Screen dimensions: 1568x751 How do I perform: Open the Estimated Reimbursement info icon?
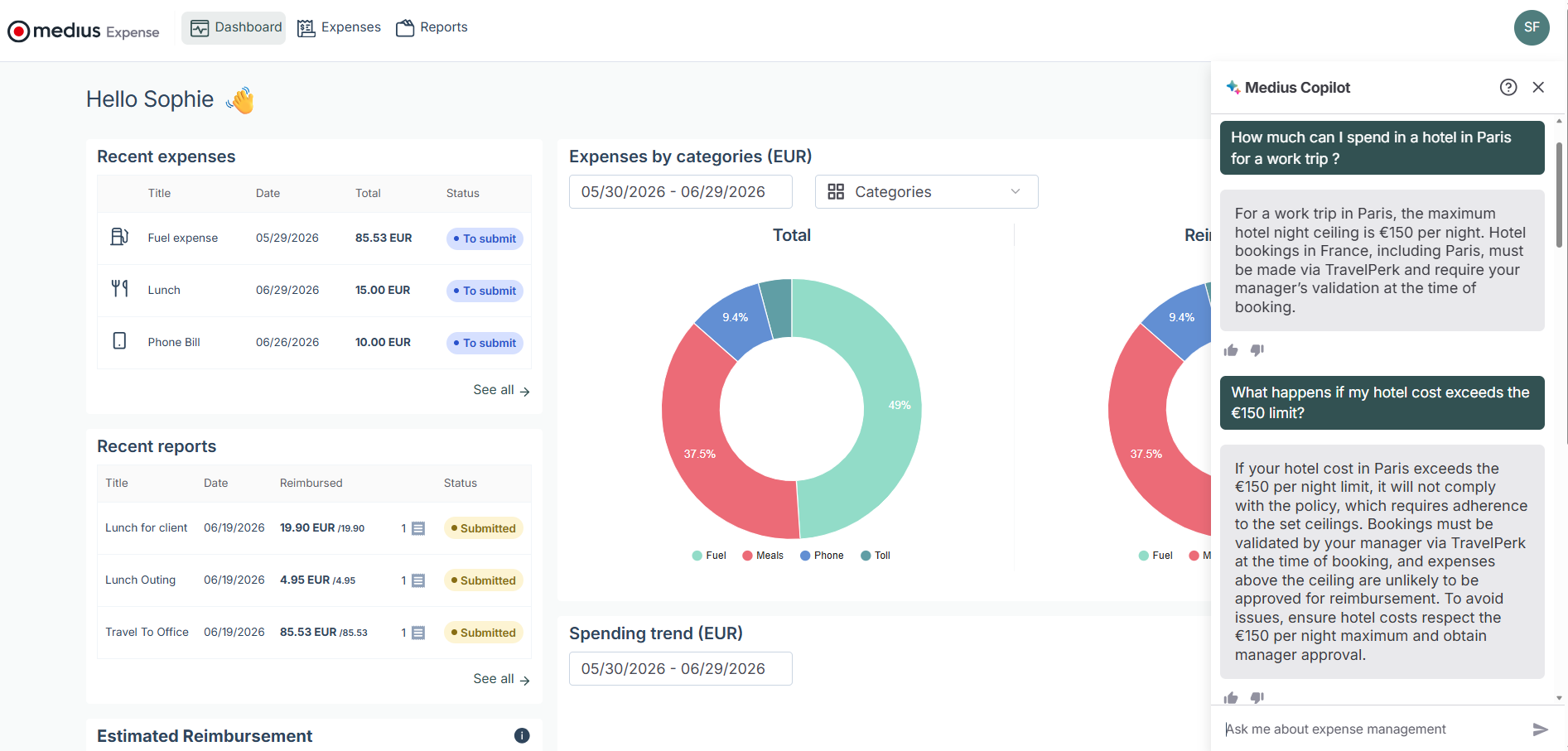point(522,735)
